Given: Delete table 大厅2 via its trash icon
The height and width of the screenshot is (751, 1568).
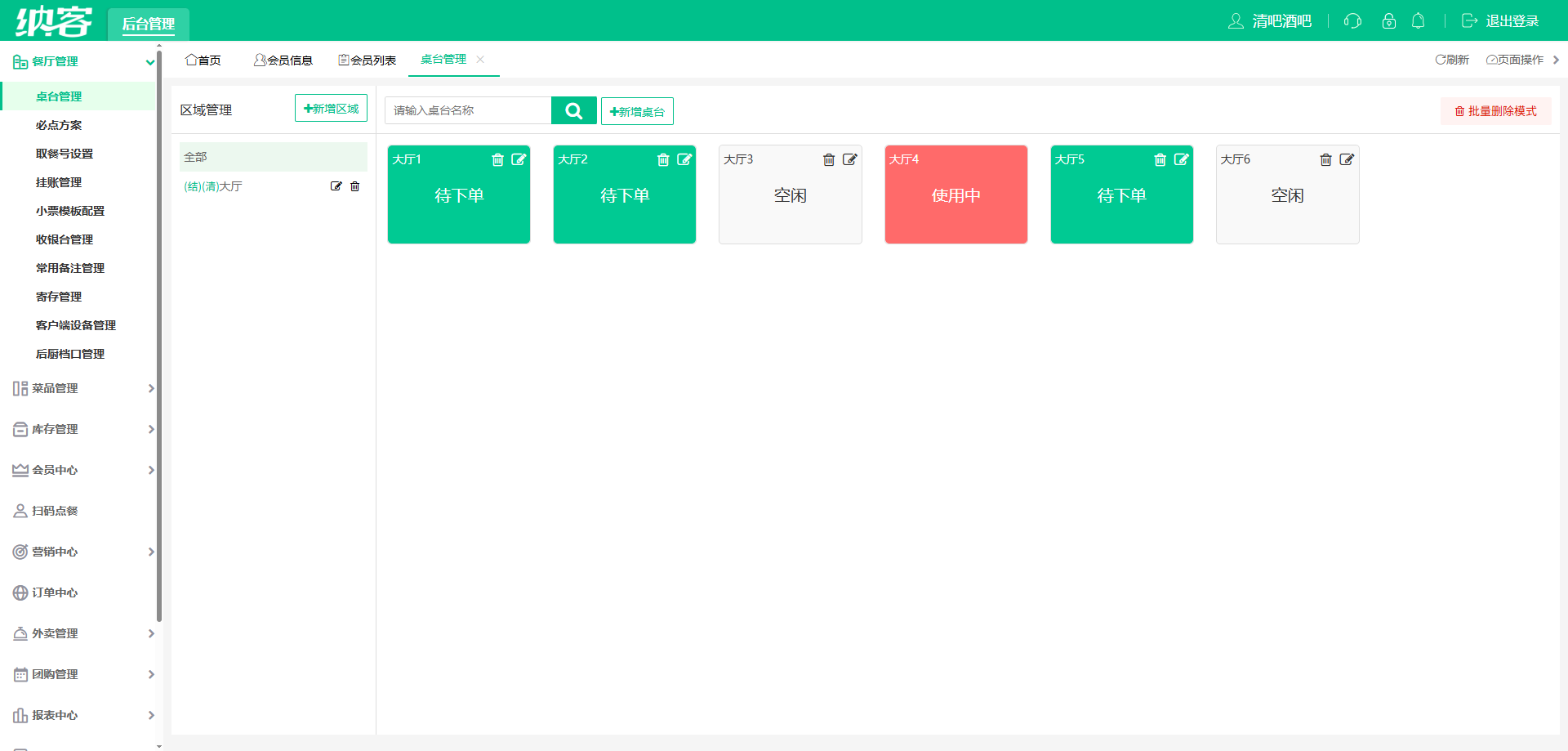Looking at the screenshot, I should click(663, 159).
